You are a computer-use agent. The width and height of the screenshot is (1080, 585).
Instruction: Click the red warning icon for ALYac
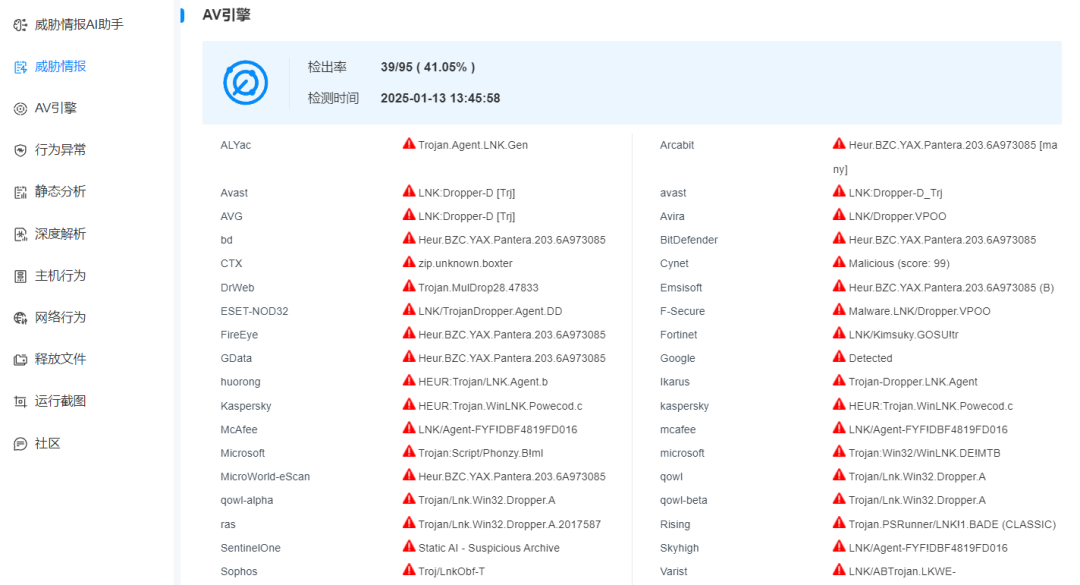(409, 143)
